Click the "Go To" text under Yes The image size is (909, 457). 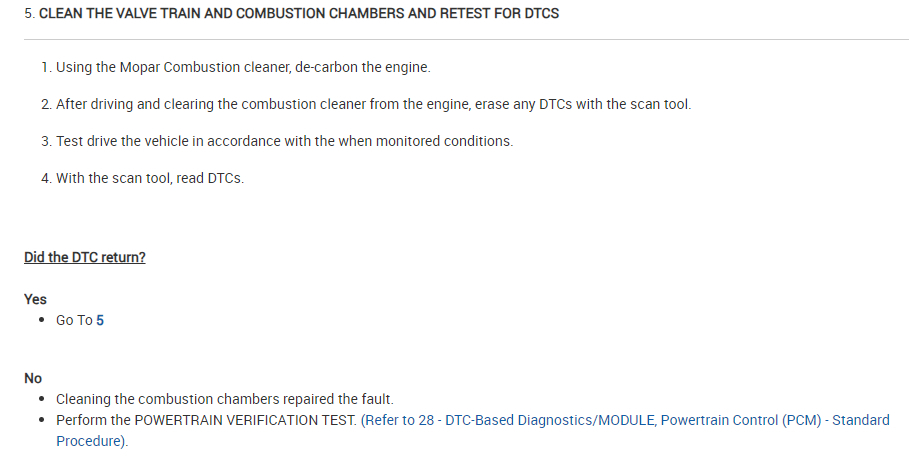pyautogui.click(x=74, y=320)
